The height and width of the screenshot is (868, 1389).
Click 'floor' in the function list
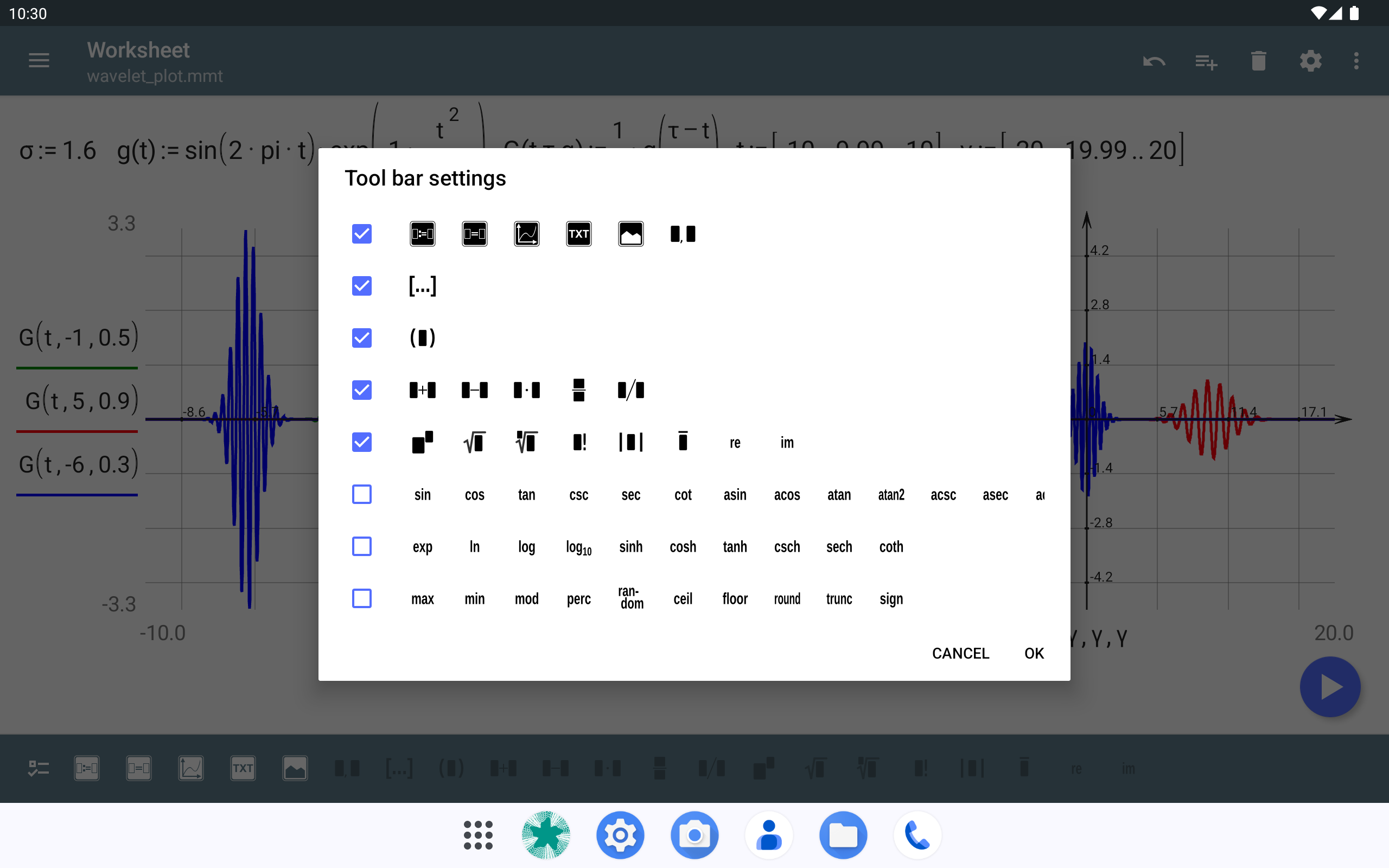pyautogui.click(x=735, y=599)
